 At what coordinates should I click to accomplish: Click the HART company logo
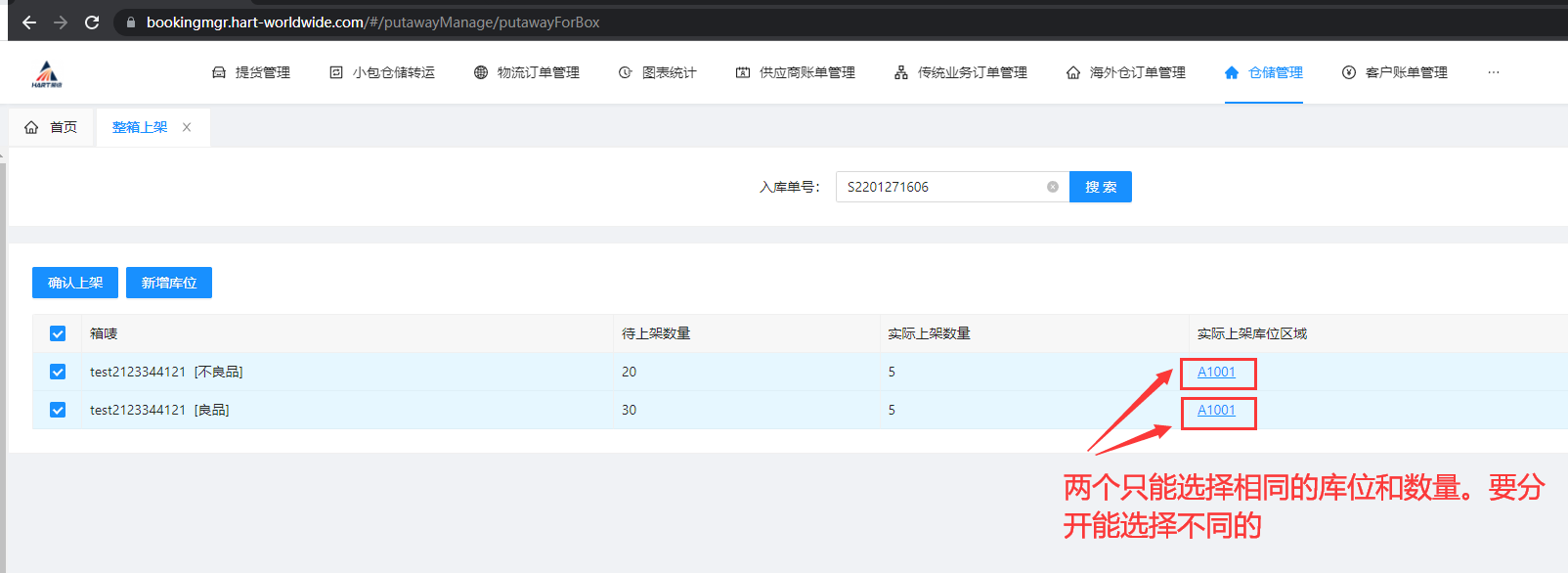pos(46,73)
